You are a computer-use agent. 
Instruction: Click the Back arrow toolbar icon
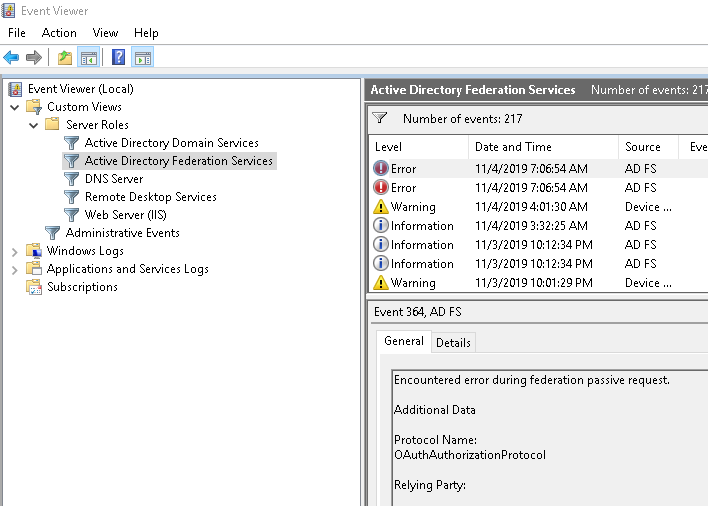(11, 58)
